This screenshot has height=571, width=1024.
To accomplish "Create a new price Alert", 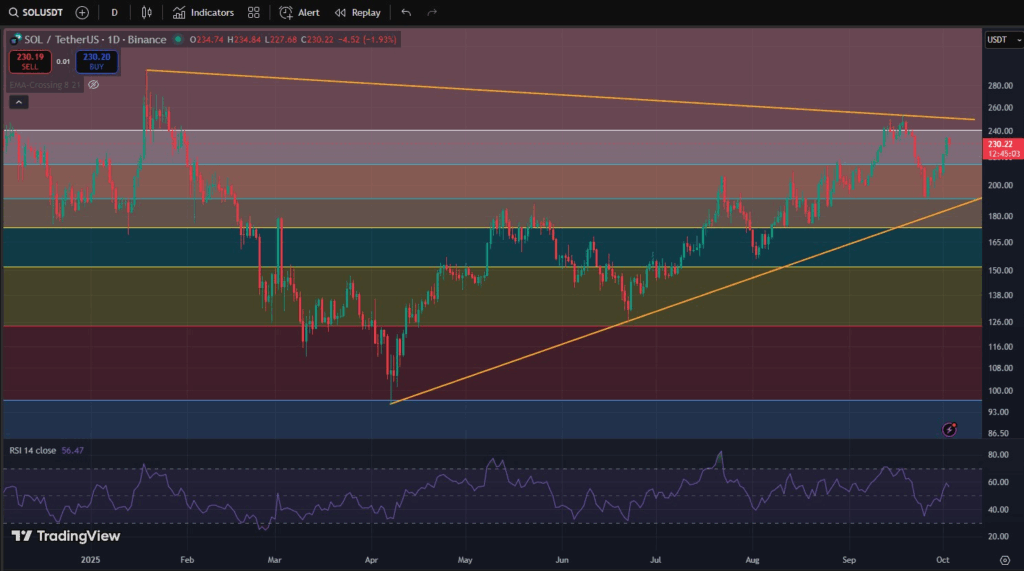I will point(299,13).
